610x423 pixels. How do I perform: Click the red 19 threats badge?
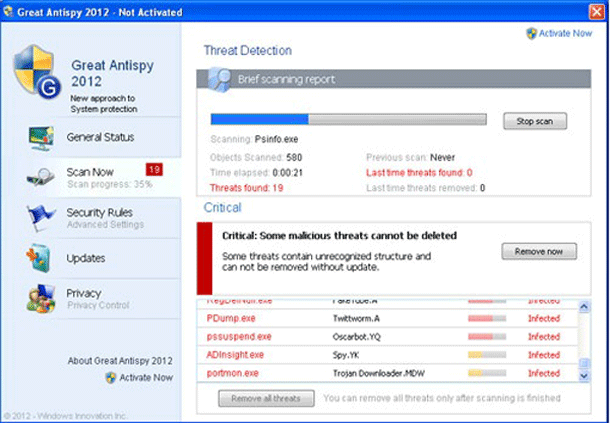154,169
